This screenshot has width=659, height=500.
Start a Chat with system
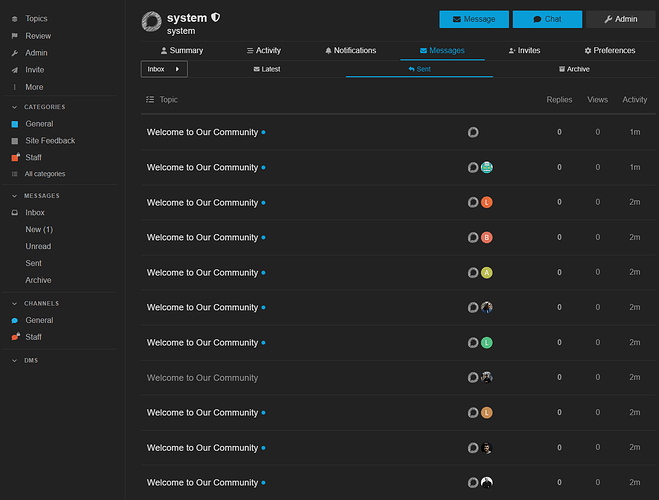[x=547, y=19]
